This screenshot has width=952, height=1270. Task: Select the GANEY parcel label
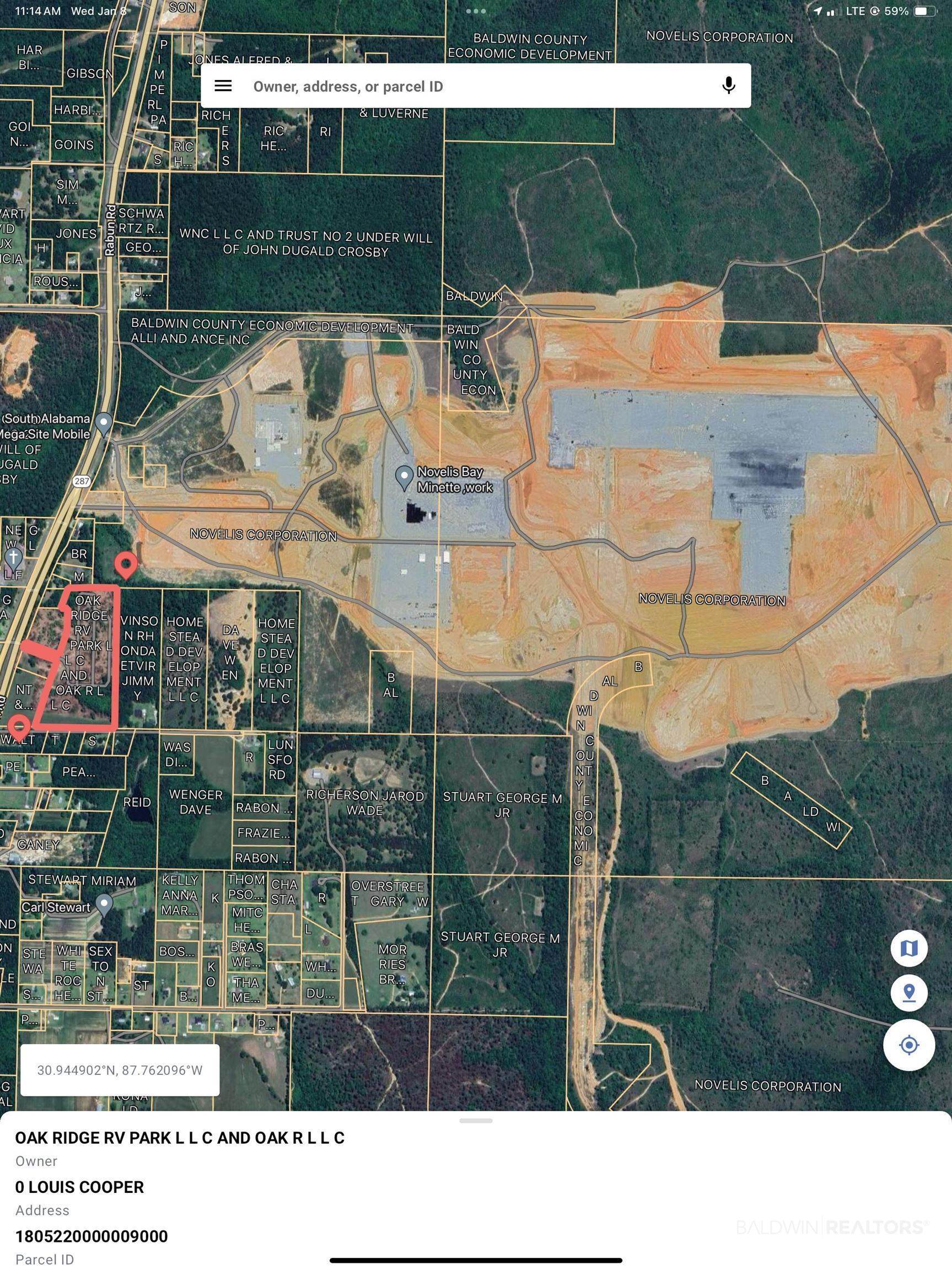tap(39, 844)
